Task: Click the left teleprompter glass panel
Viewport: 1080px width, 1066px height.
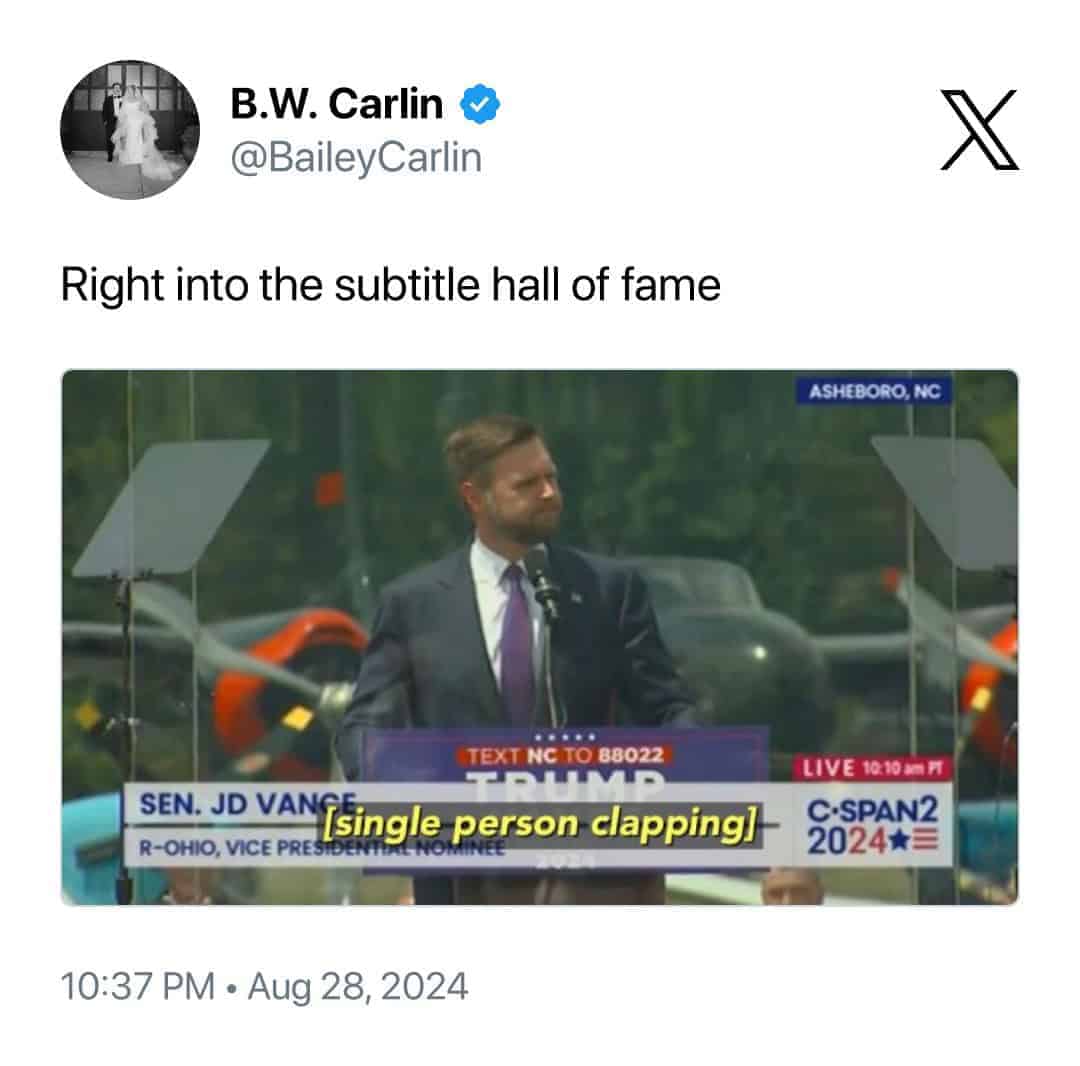Action: point(171,507)
